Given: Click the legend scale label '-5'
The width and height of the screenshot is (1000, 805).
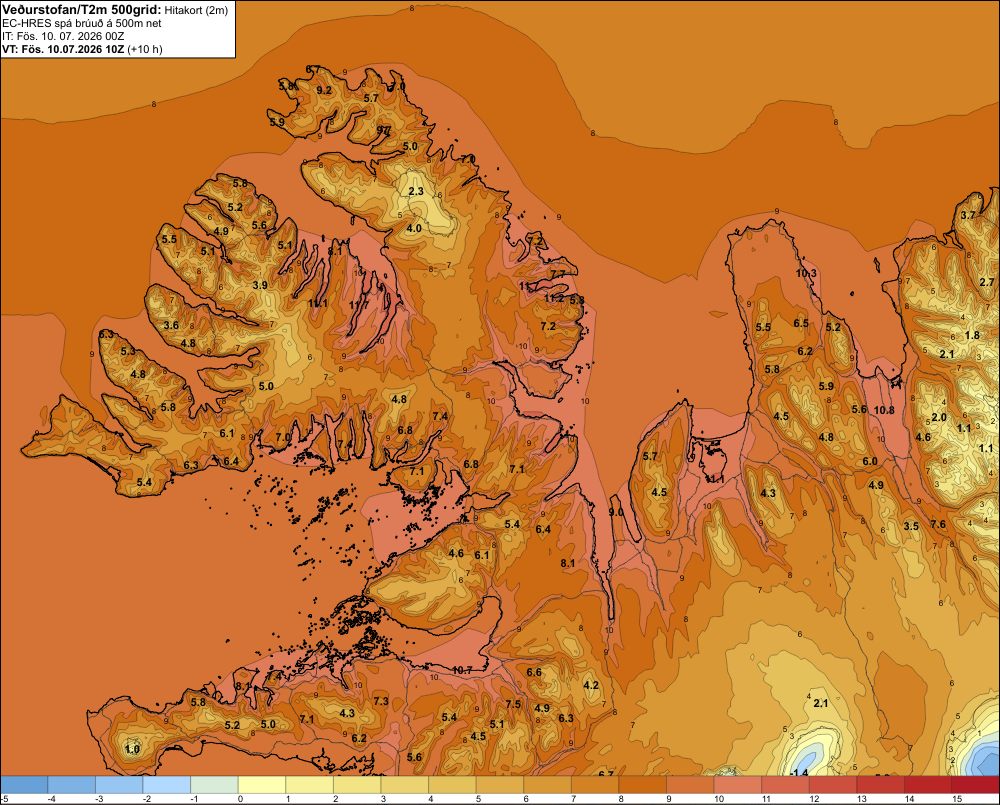Looking at the screenshot, I should pyautogui.click(x=4, y=799).
